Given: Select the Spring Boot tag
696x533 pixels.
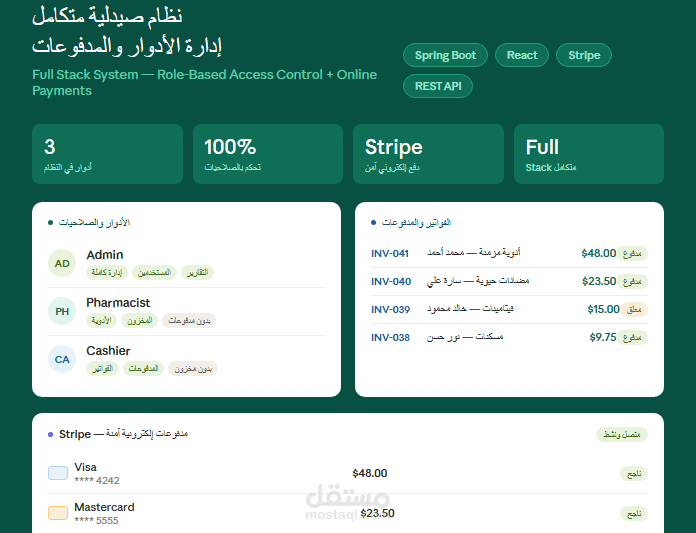Looking at the screenshot, I should point(445,55).
